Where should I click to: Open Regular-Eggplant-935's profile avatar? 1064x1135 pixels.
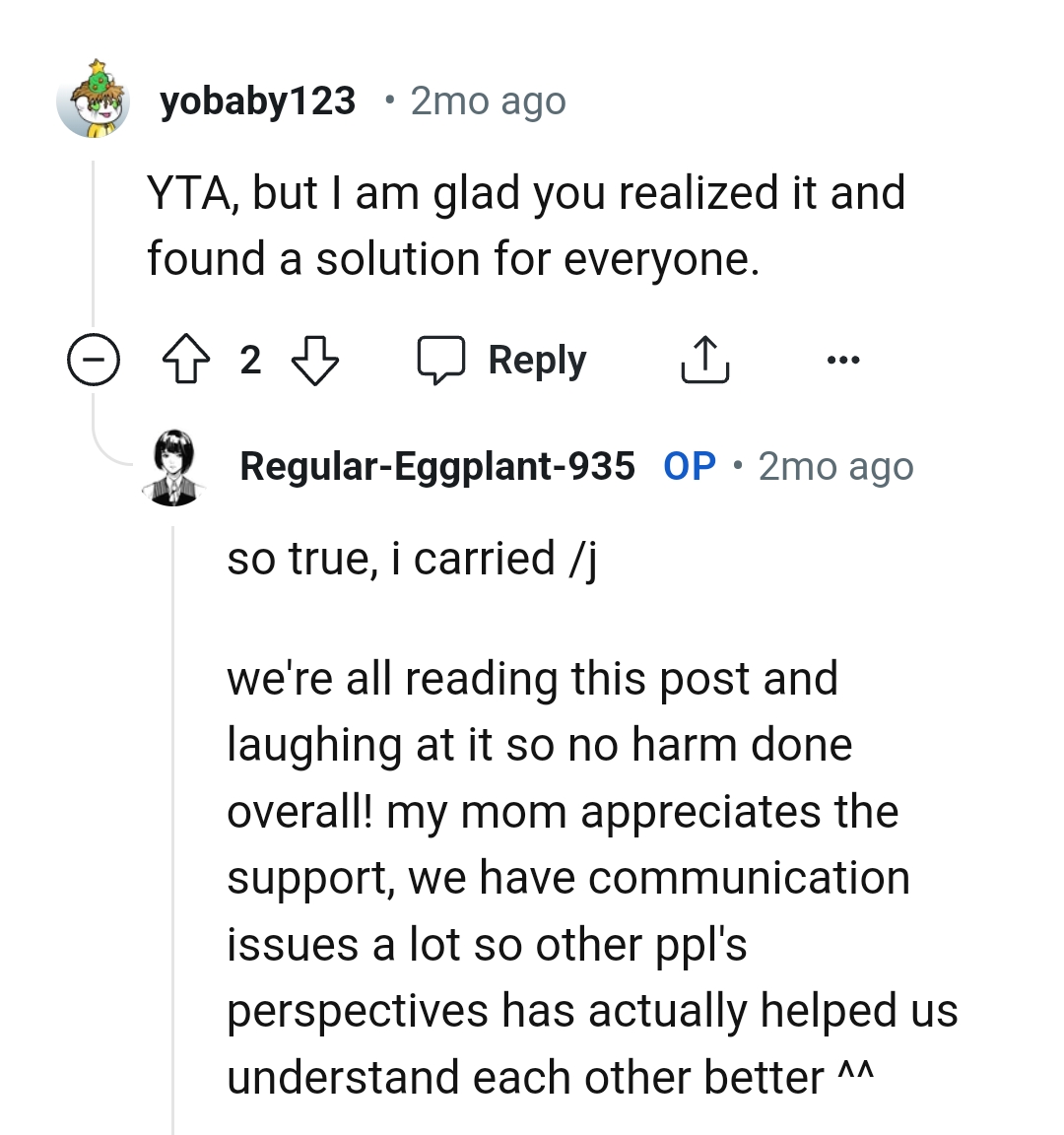174,465
